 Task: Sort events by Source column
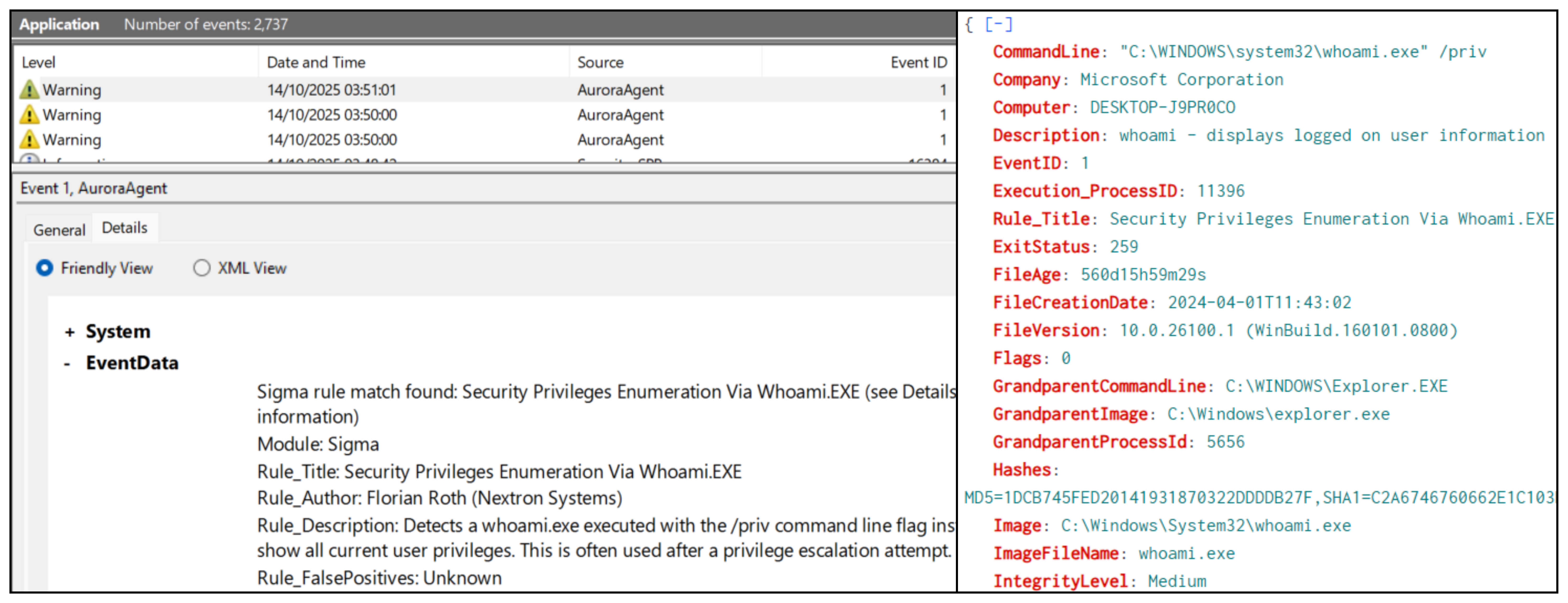600,62
